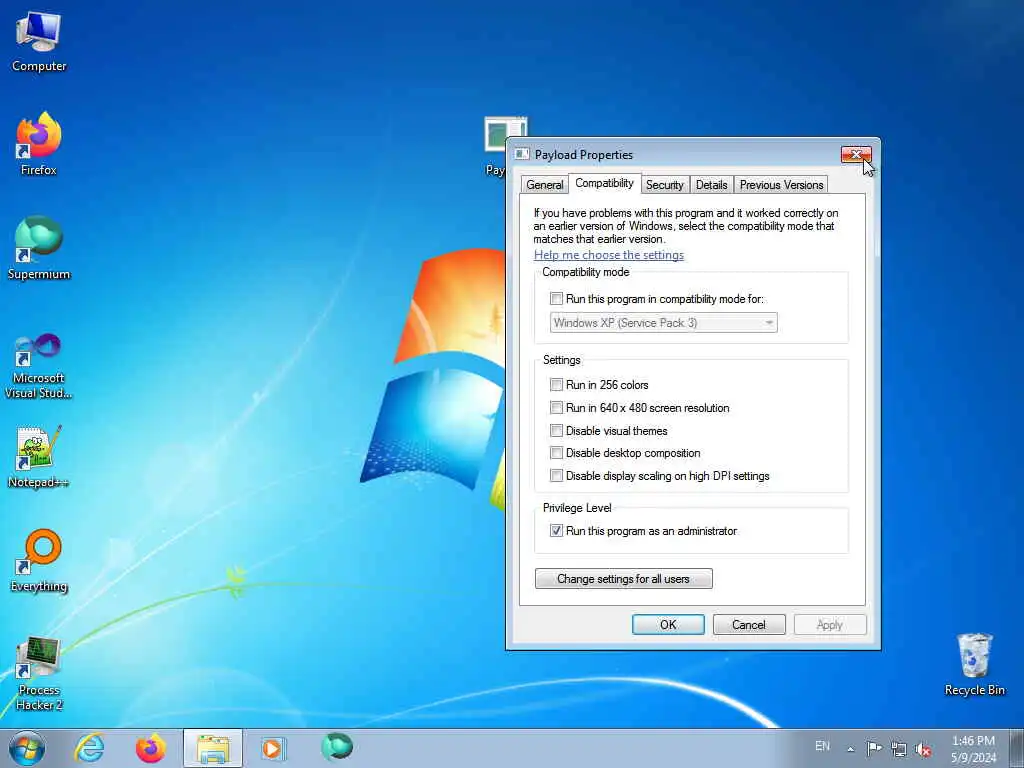Image resolution: width=1024 pixels, height=768 pixels.
Task: Open Windows Media Player from taskbar
Action: click(x=272, y=748)
